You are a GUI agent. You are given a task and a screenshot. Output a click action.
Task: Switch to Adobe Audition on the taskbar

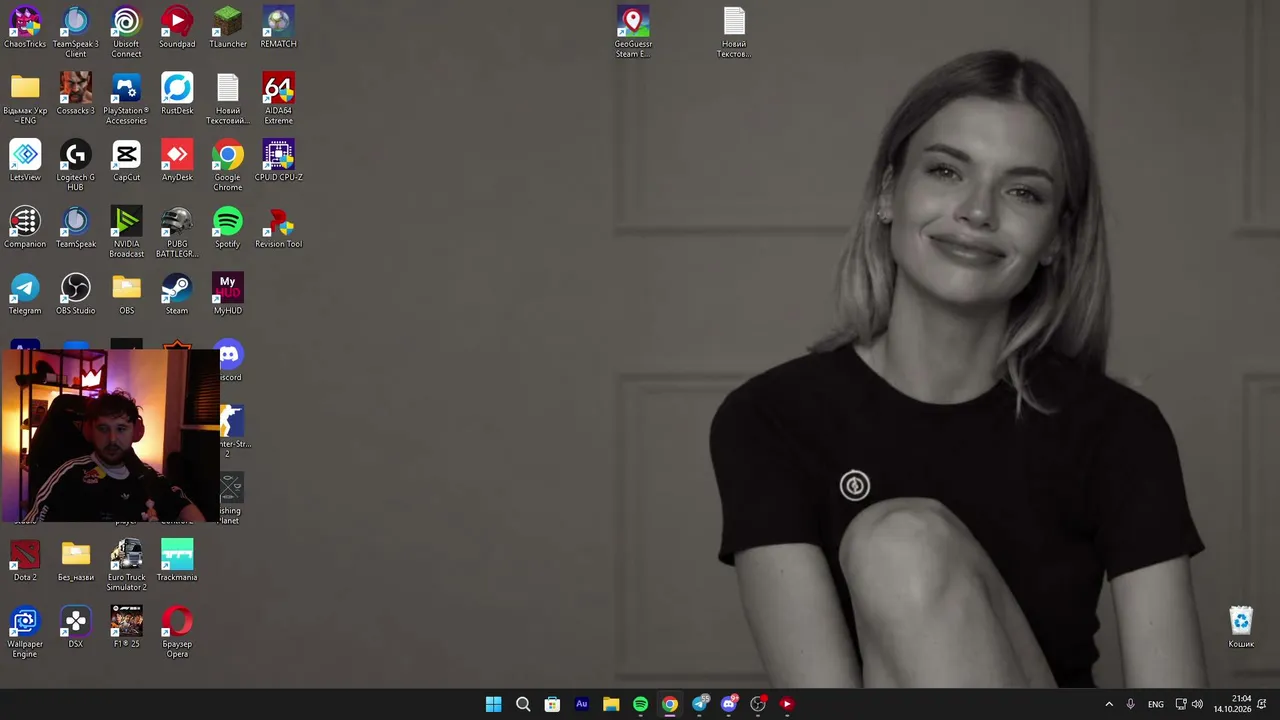coord(581,704)
